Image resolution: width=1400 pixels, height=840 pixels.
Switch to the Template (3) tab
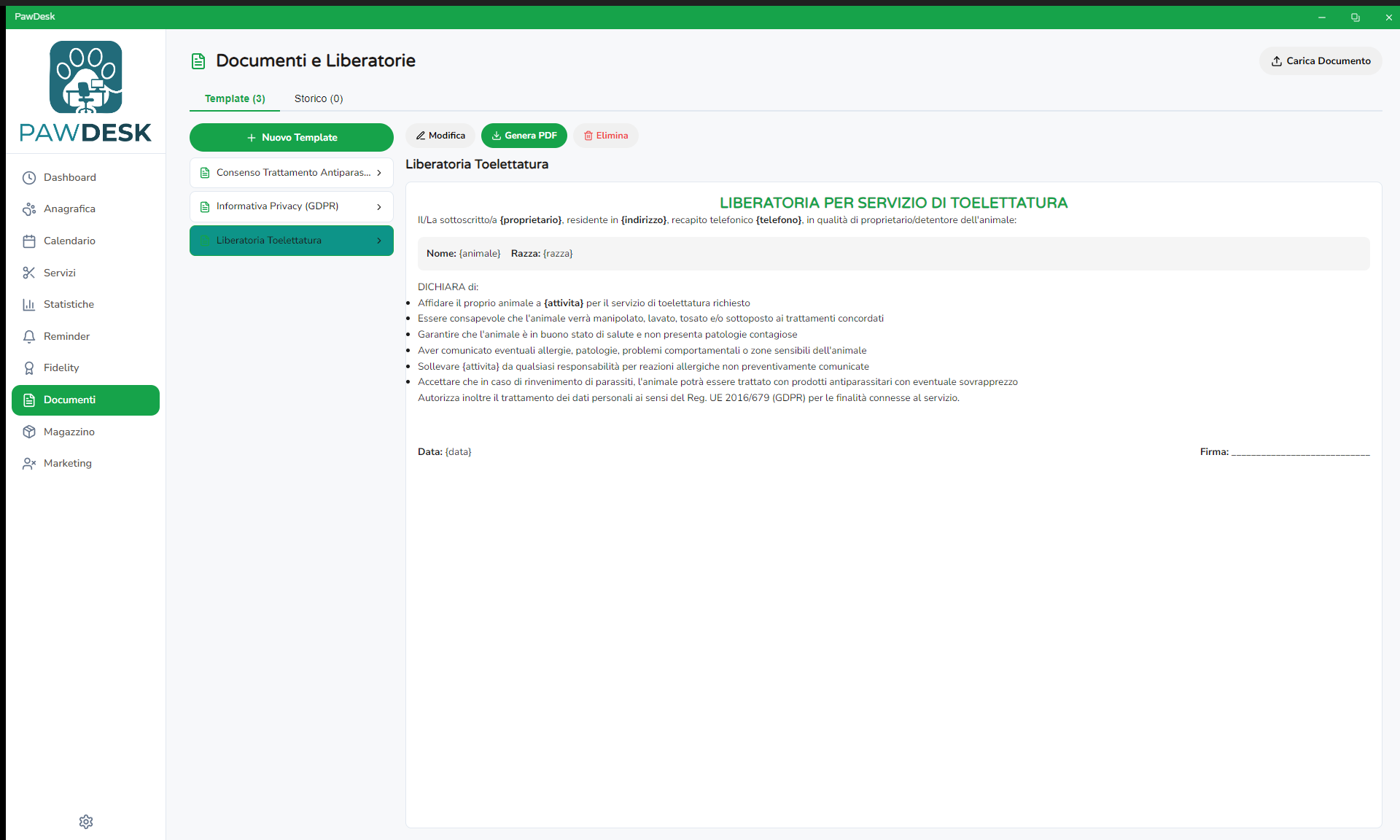tap(235, 98)
